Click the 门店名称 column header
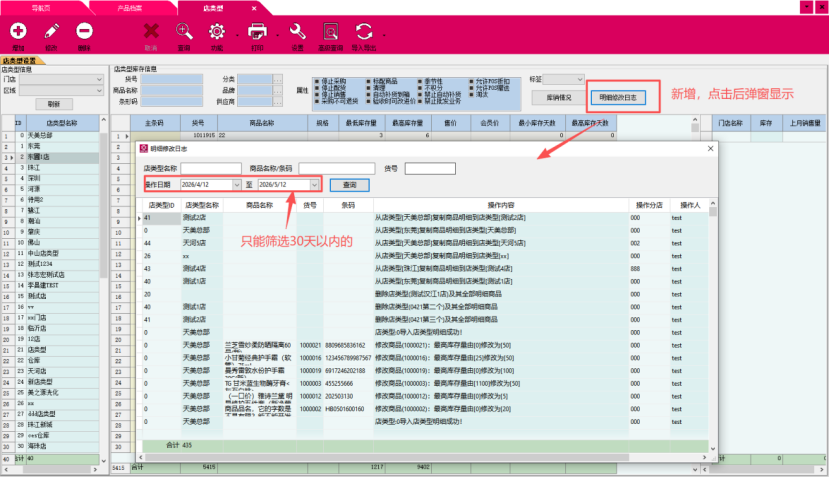The height and width of the screenshot is (477, 829). (x=731, y=123)
